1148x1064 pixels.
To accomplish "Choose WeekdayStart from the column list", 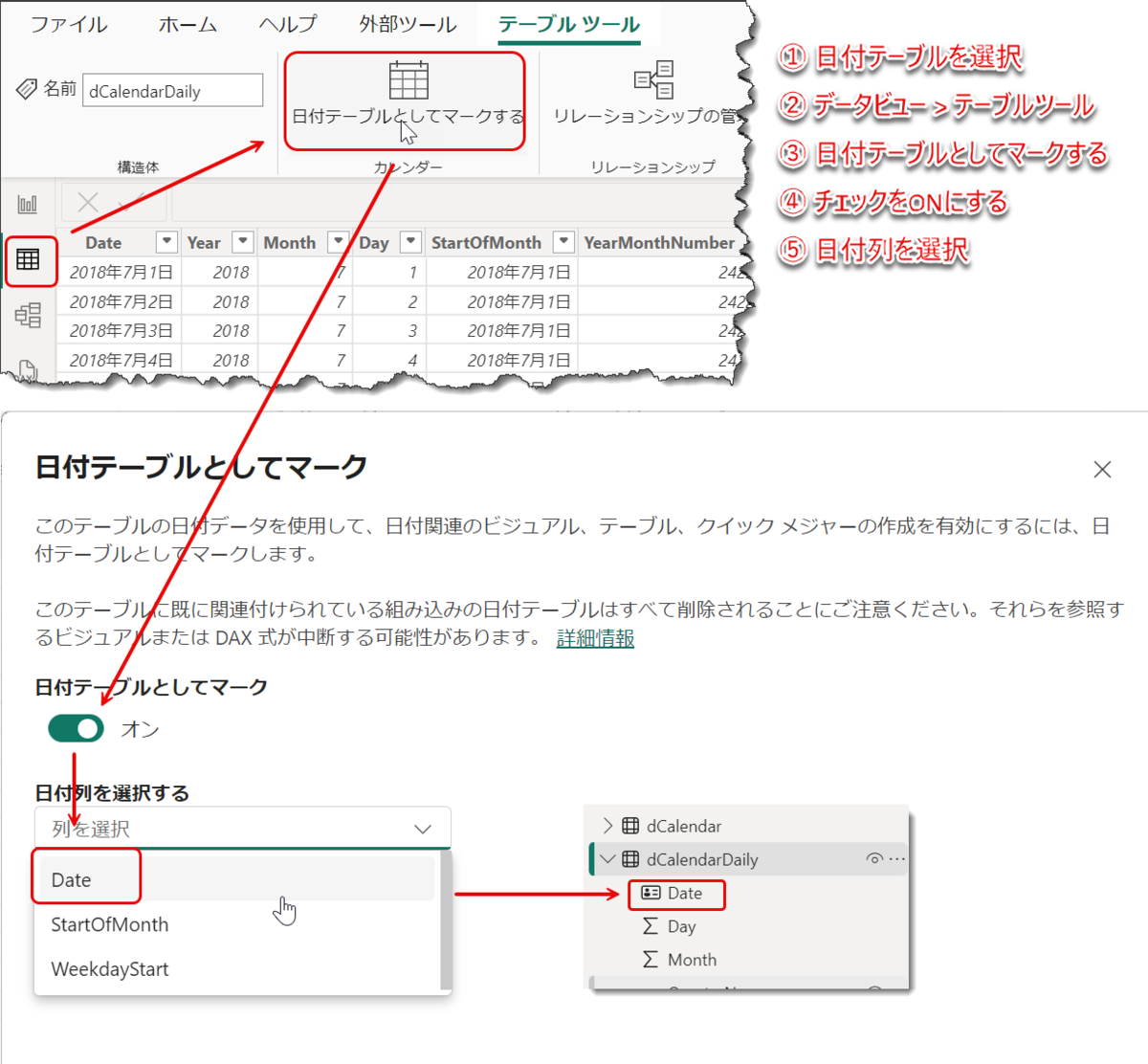I will [234, 969].
